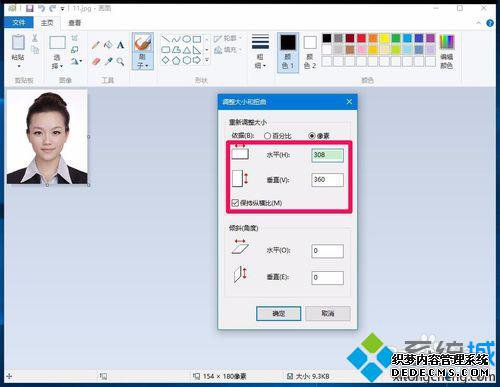Select the Fill bucket tool
Screen dimensions: 500x387
coord(108,45)
